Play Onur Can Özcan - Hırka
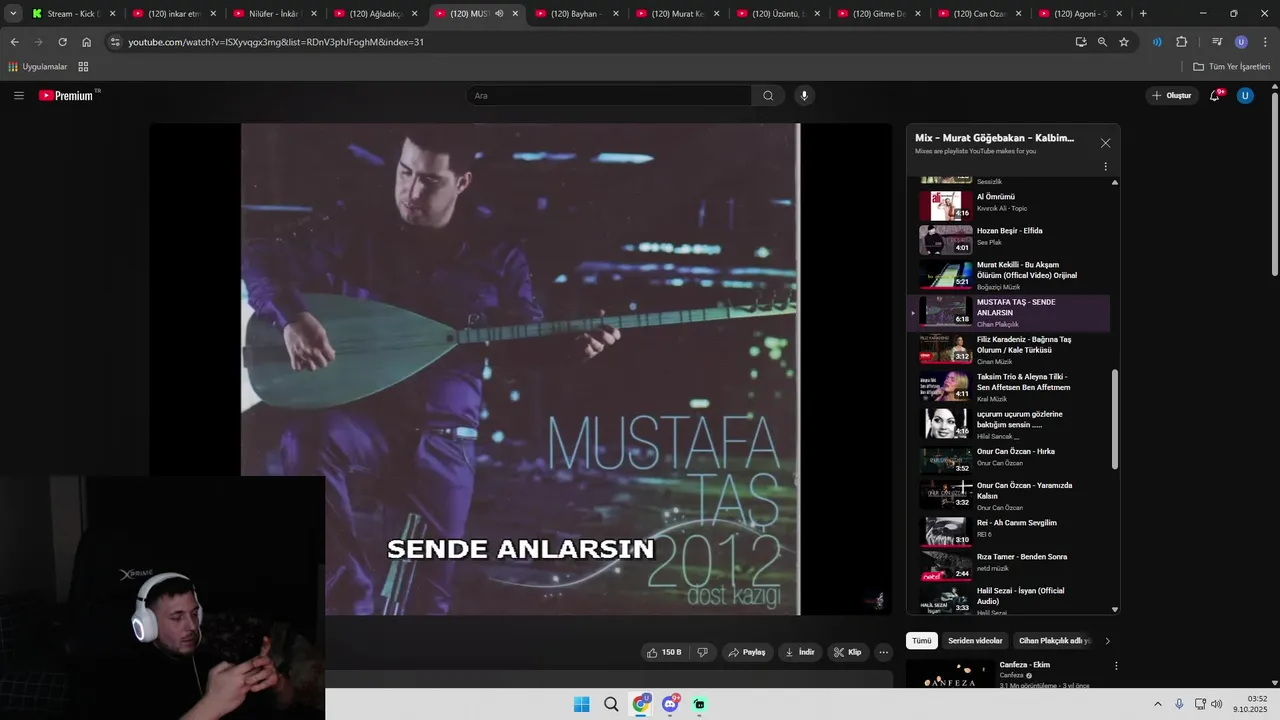Viewport: 1280px width, 720px height. click(x=1010, y=458)
